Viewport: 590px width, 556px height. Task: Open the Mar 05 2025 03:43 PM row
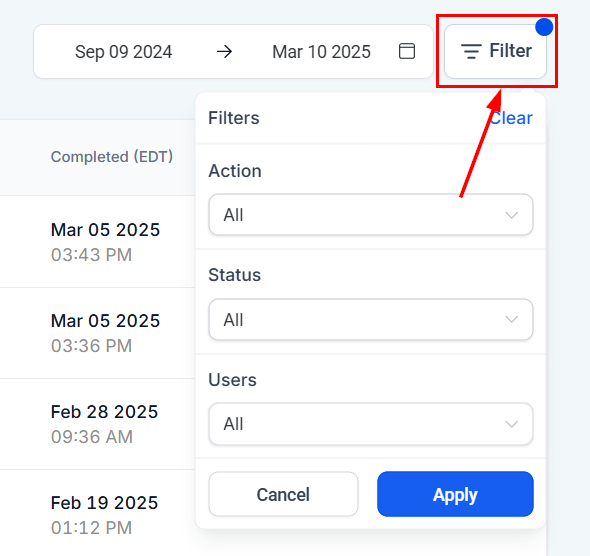click(x=97, y=242)
